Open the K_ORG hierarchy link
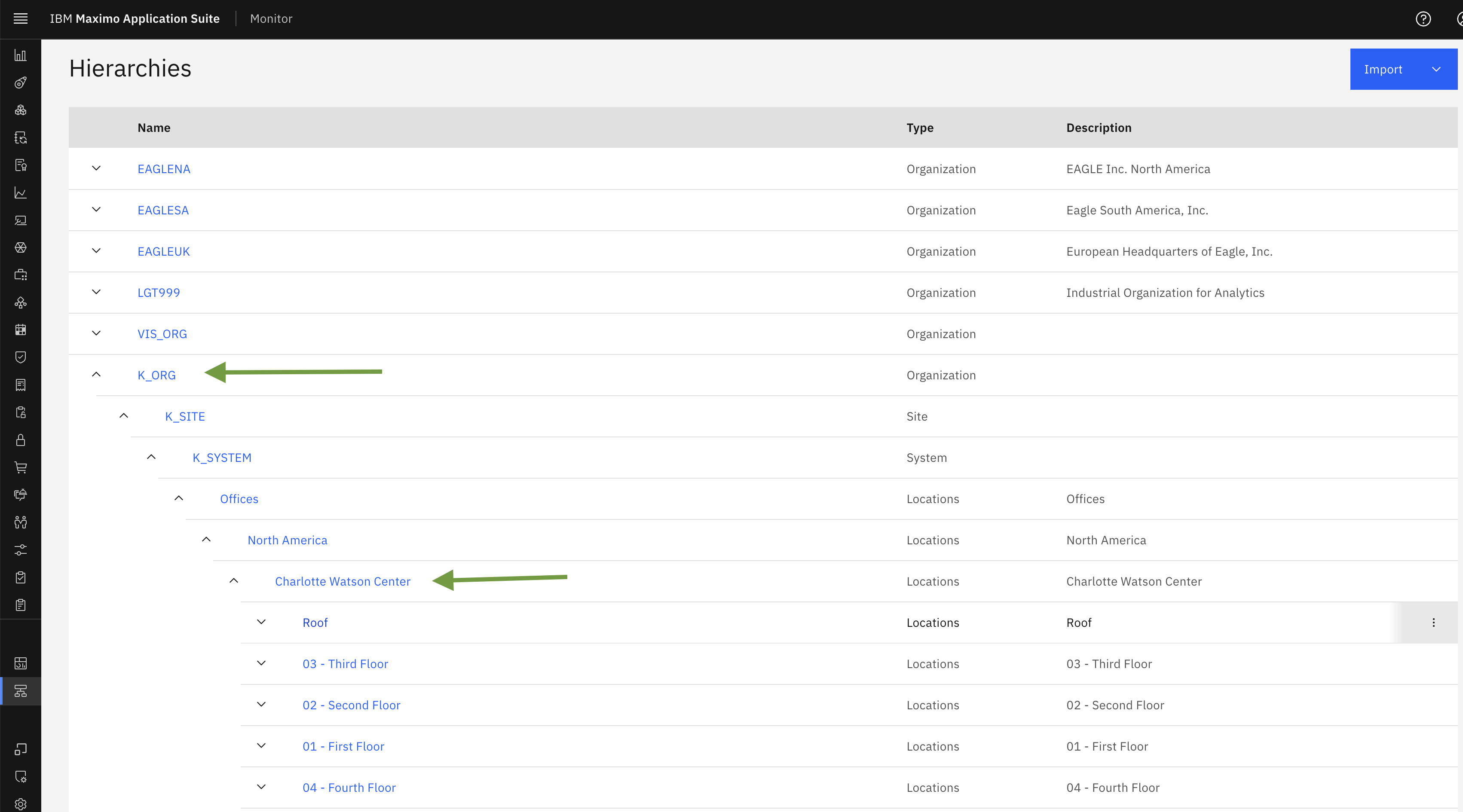Viewport: 1463px width, 812px height. point(156,375)
